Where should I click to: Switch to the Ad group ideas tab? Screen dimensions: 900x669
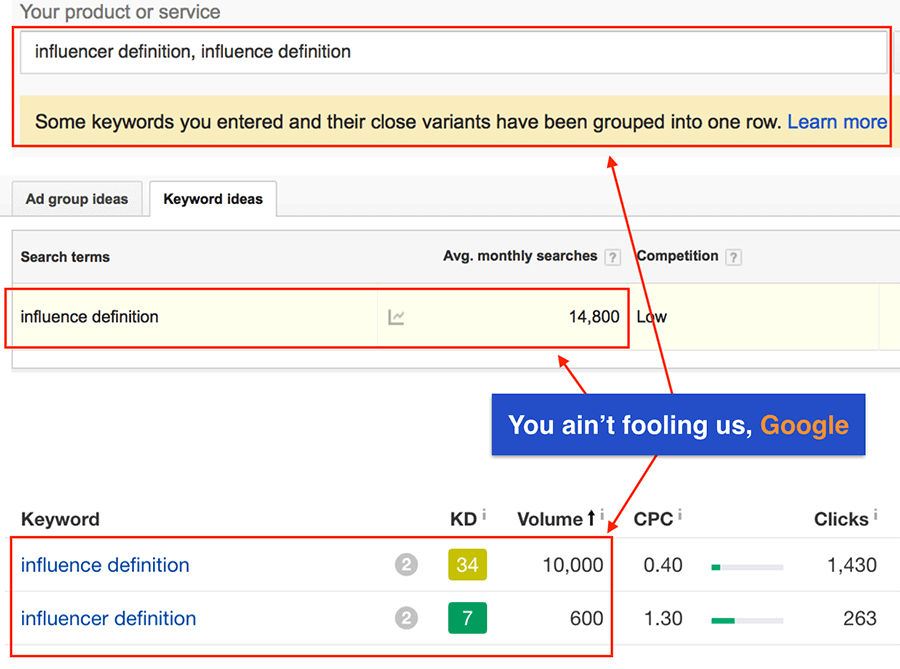tap(77, 199)
